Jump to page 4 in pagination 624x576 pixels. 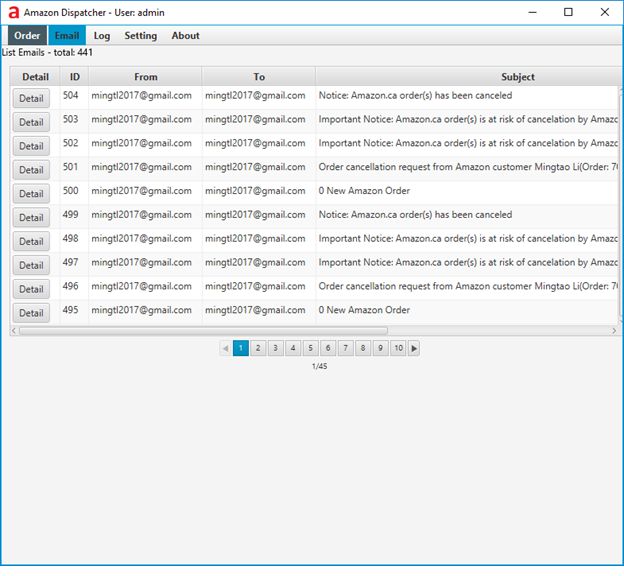tap(293, 348)
